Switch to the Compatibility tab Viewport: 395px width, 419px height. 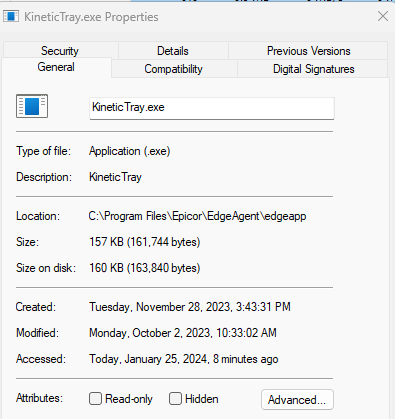point(173,69)
